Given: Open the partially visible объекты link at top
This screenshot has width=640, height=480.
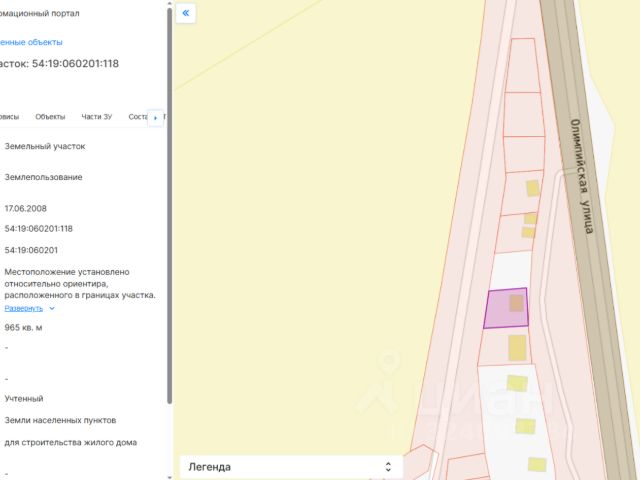Looking at the screenshot, I should click(31, 42).
